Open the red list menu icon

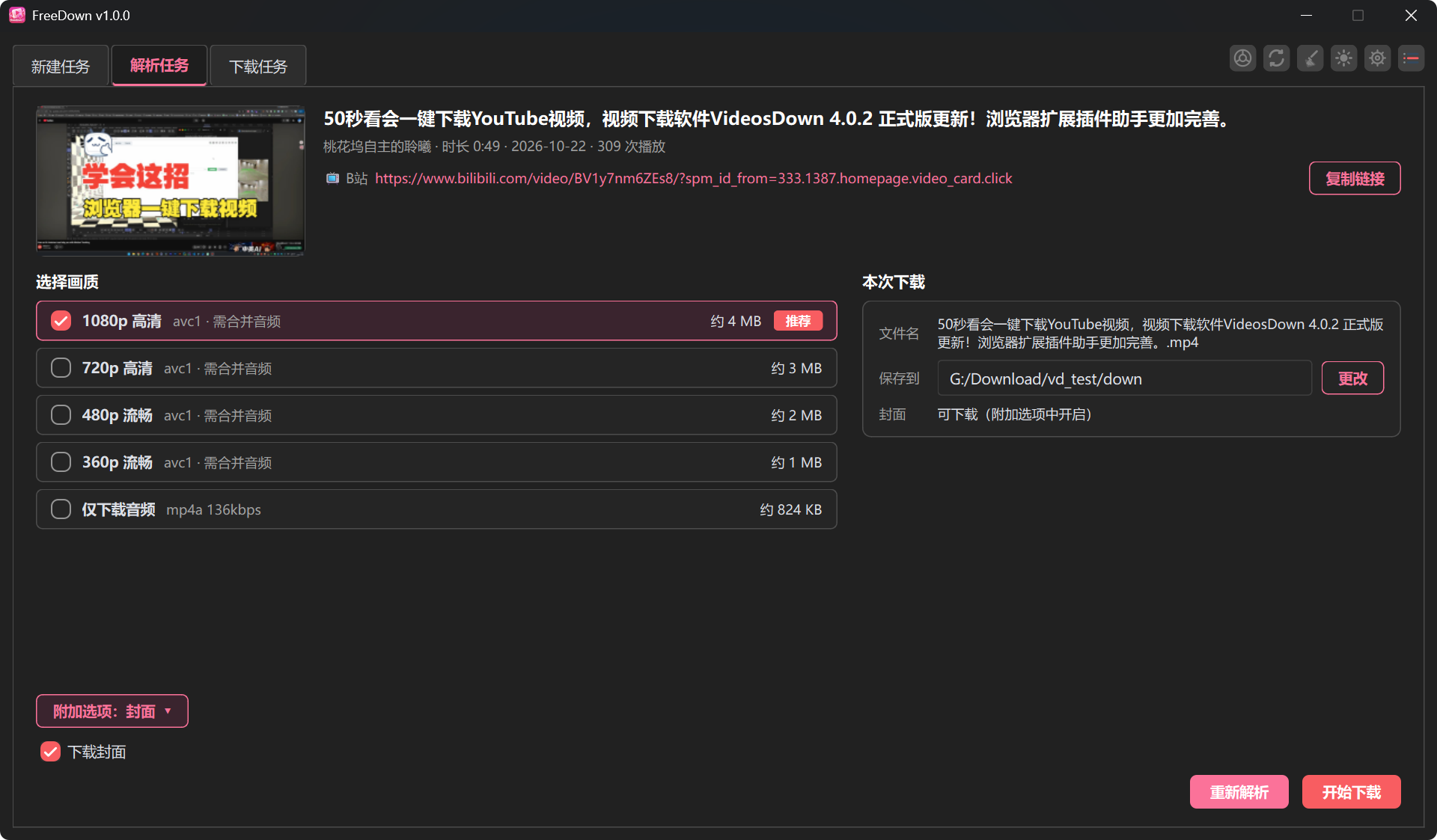[1411, 58]
